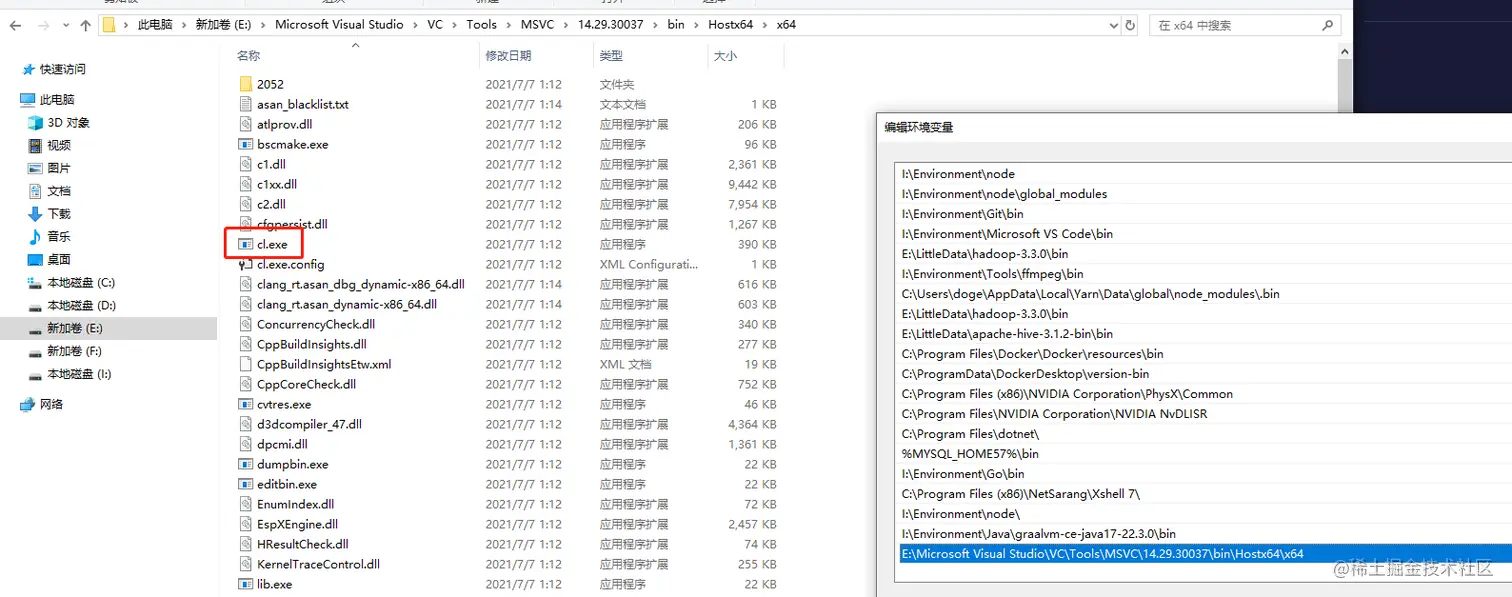Expand the chevron after bin breadcrumb
This screenshot has width=1512, height=597.
[694, 25]
